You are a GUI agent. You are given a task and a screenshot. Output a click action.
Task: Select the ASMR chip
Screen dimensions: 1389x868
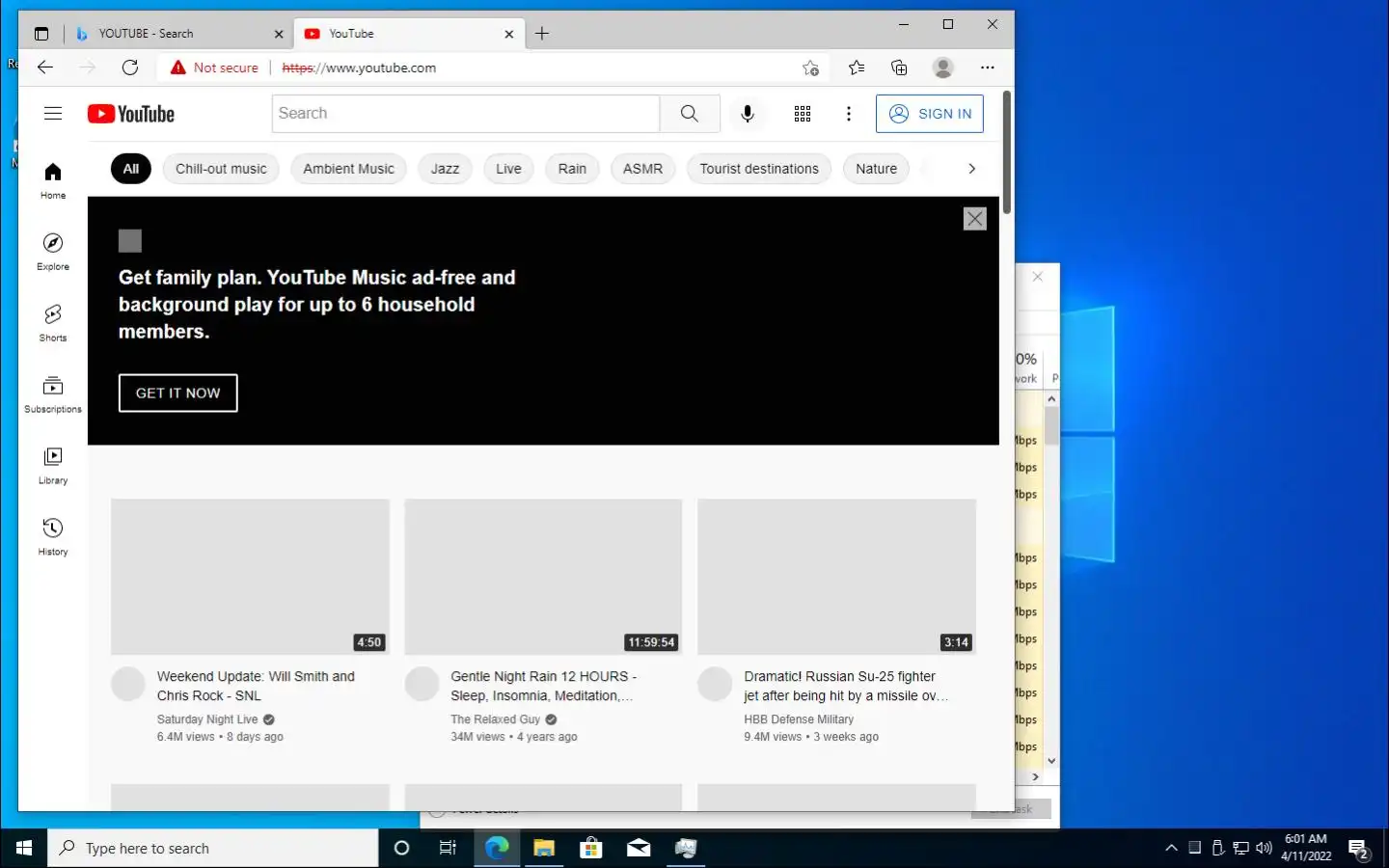pos(642,169)
